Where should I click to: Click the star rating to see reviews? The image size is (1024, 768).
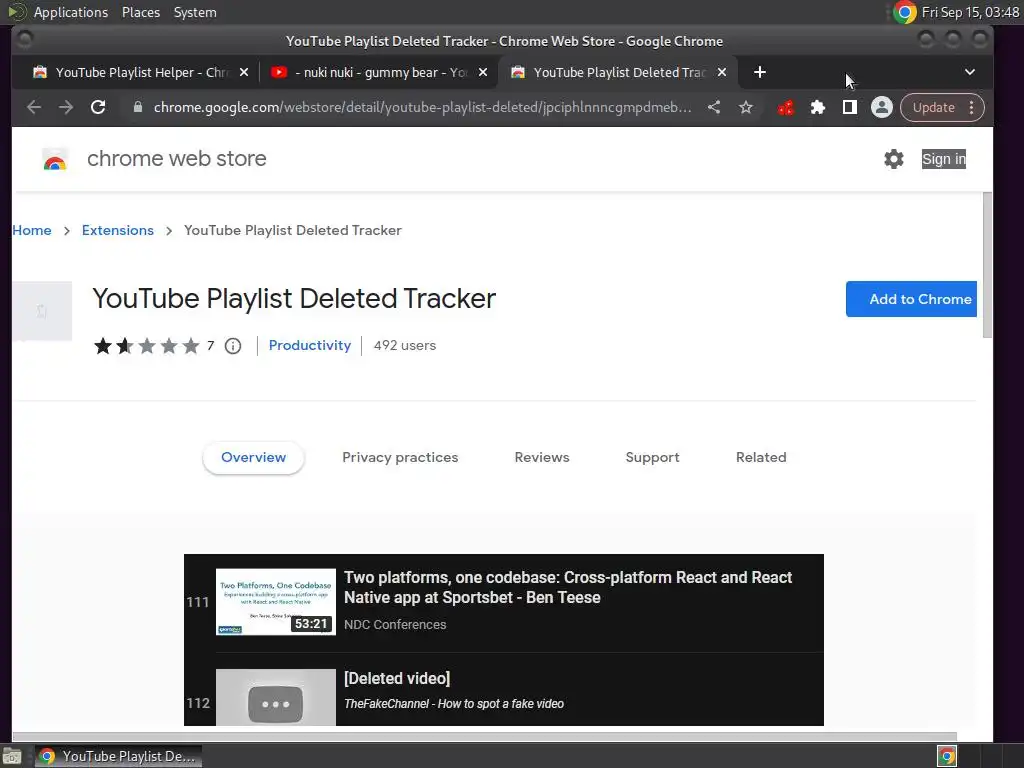147,345
